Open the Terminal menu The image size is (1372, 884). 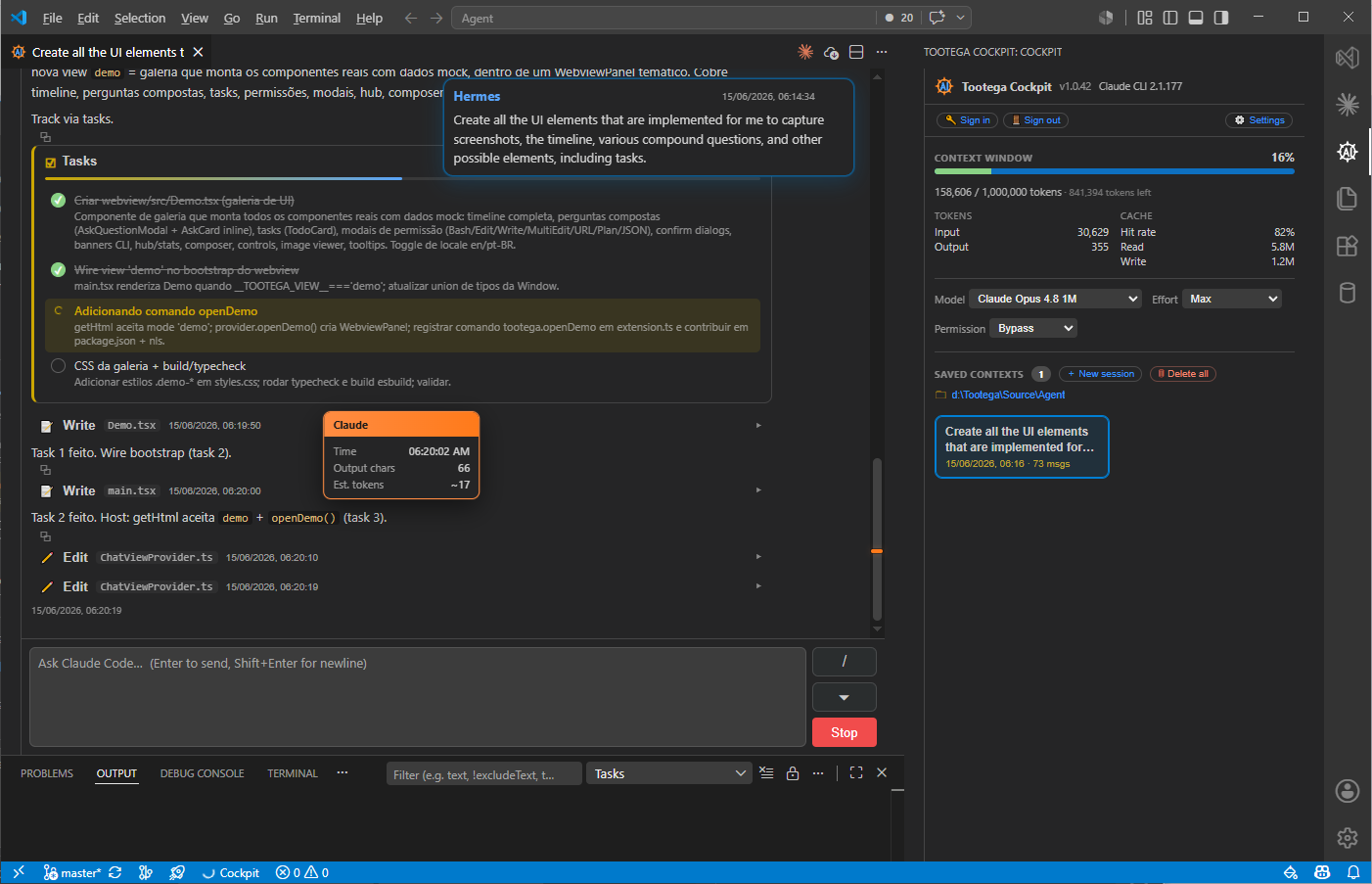coord(316,18)
